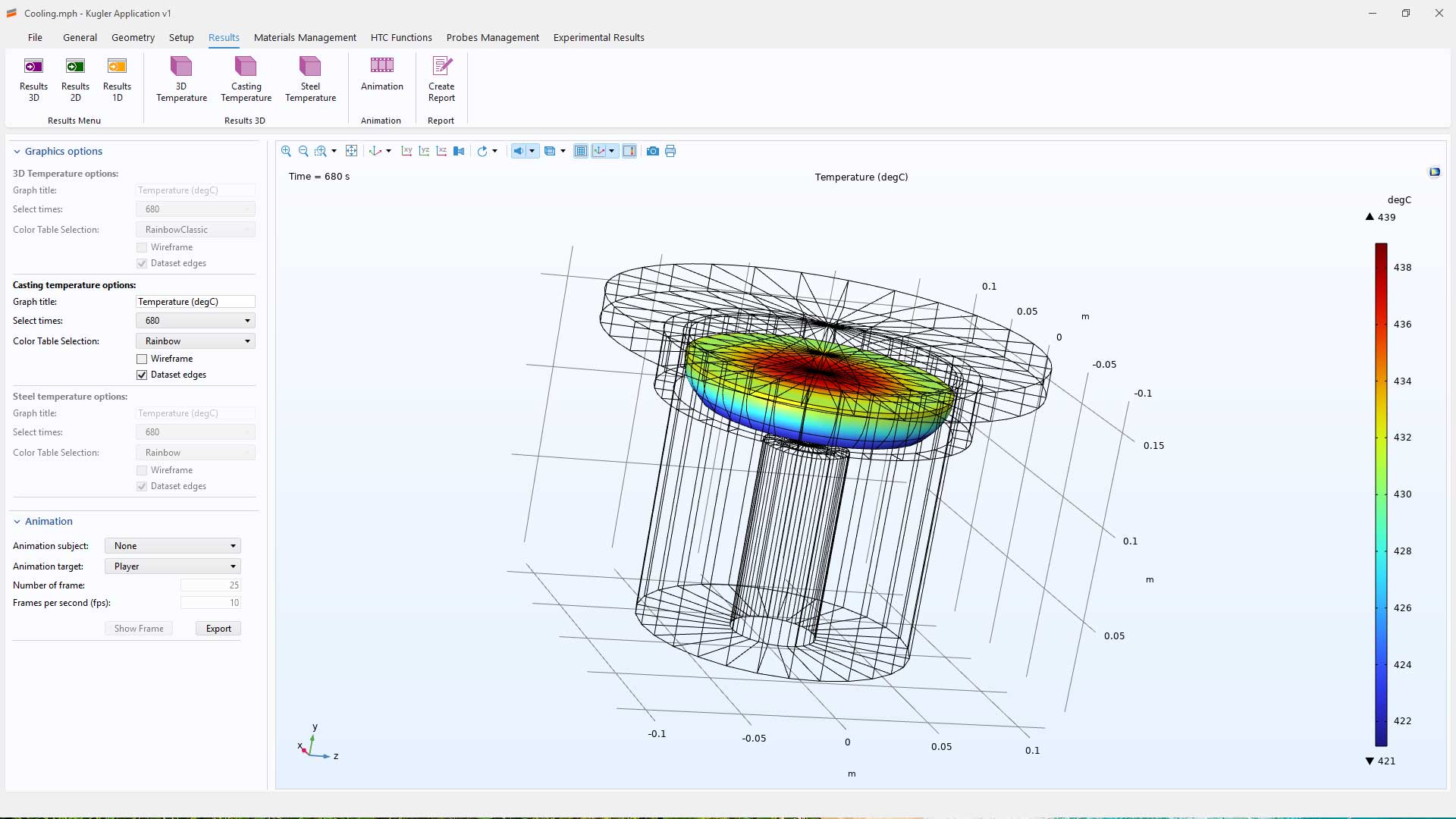The width and height of the screenshot is (1456, 819).
Task: Print the graphics window
Action: 670,151
